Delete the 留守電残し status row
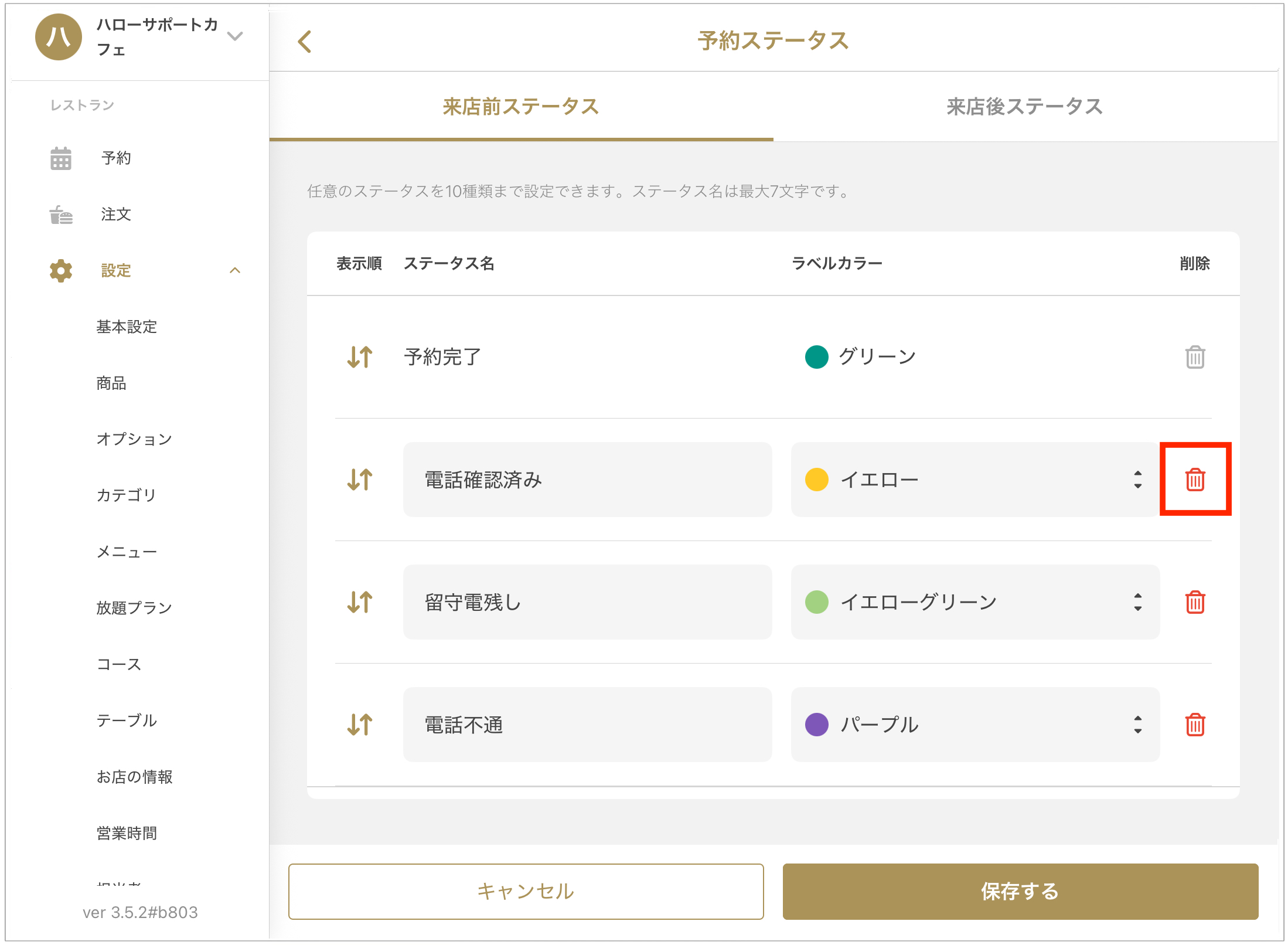1288x945 pixels. coord(1195,602)
